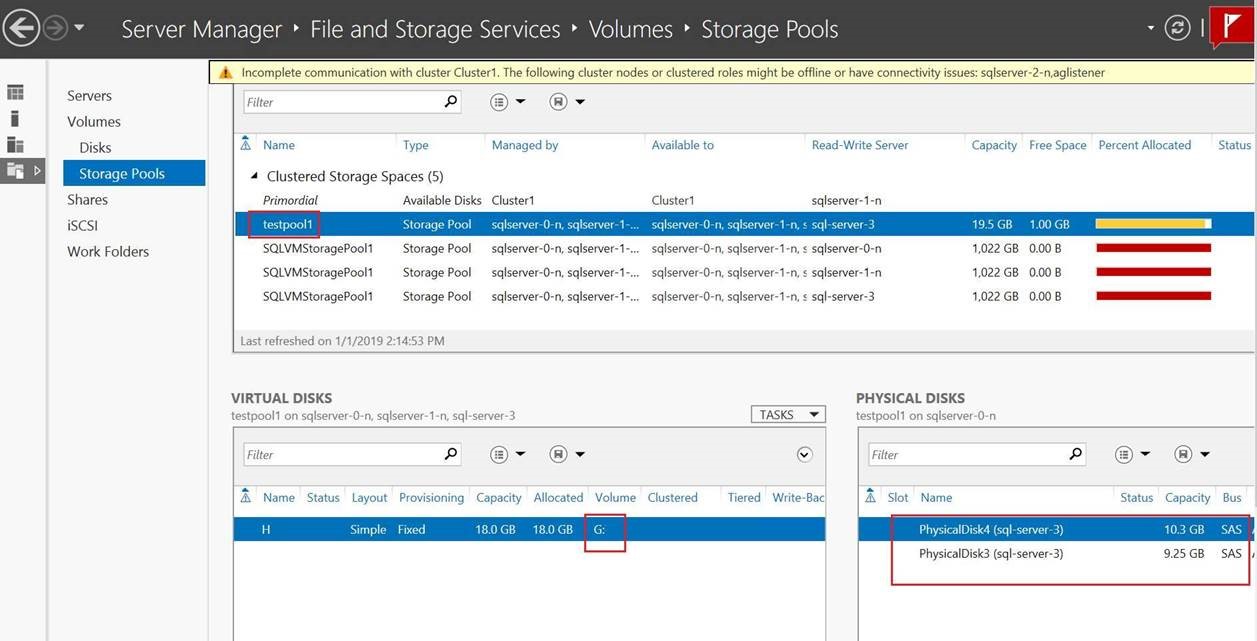Select Disks in the navigation pane
The width and height of the screenshot is (1257, 641).
tap(95, 147)
